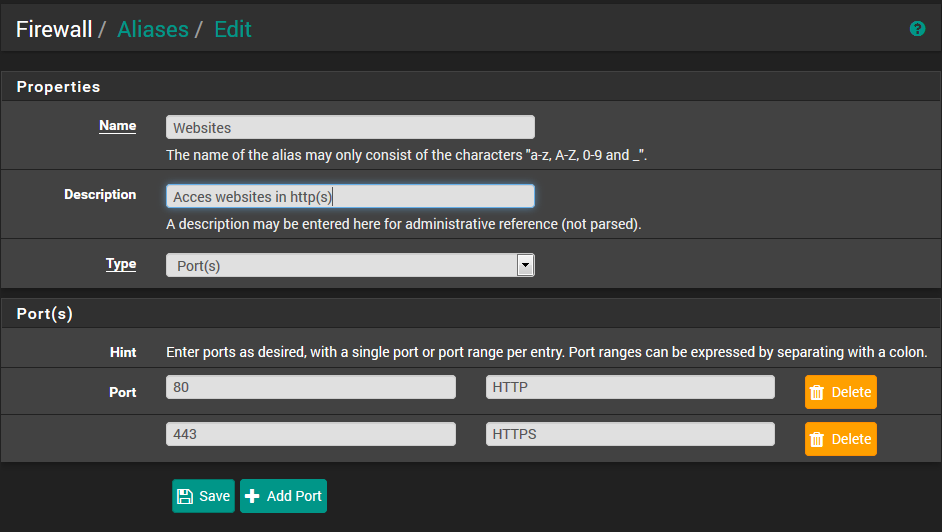Image resolution: width=942 pixels, height=532 pixels.
Task: Click the port field with value 443
Action: [310, 434]
